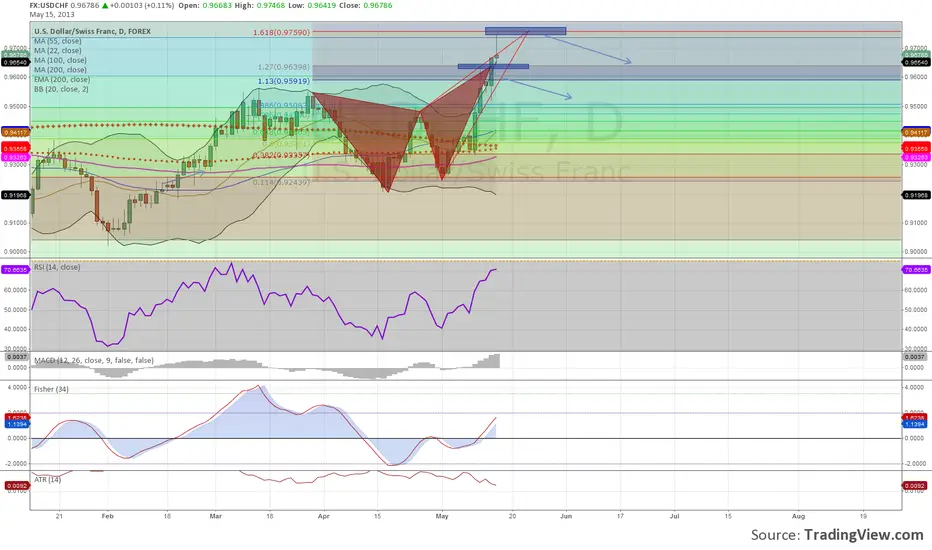This screenshot has height=550, width=932.
Task: Click the May 15, 2013 date label
Action: pyautogui.click(x=52, y=14)
